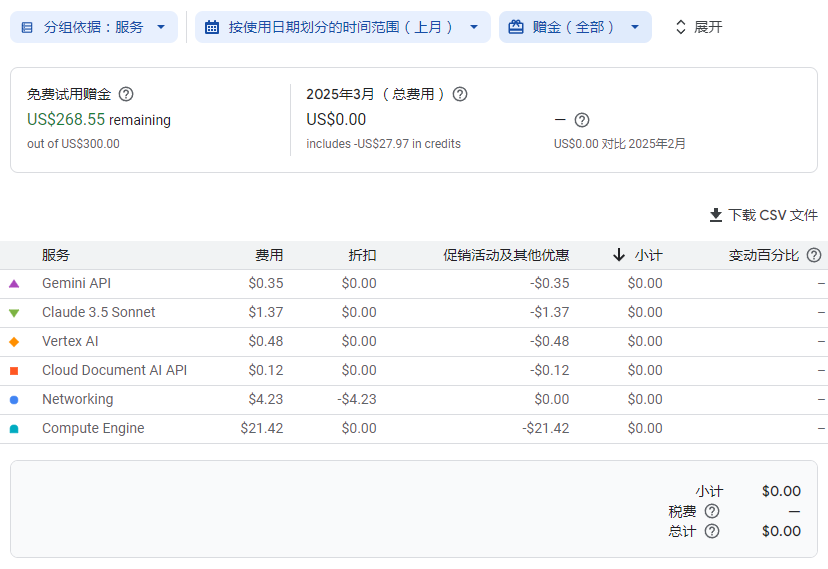828x569 pixels.
Task: Sort by 服务 column header
Action: pos(56,255)
